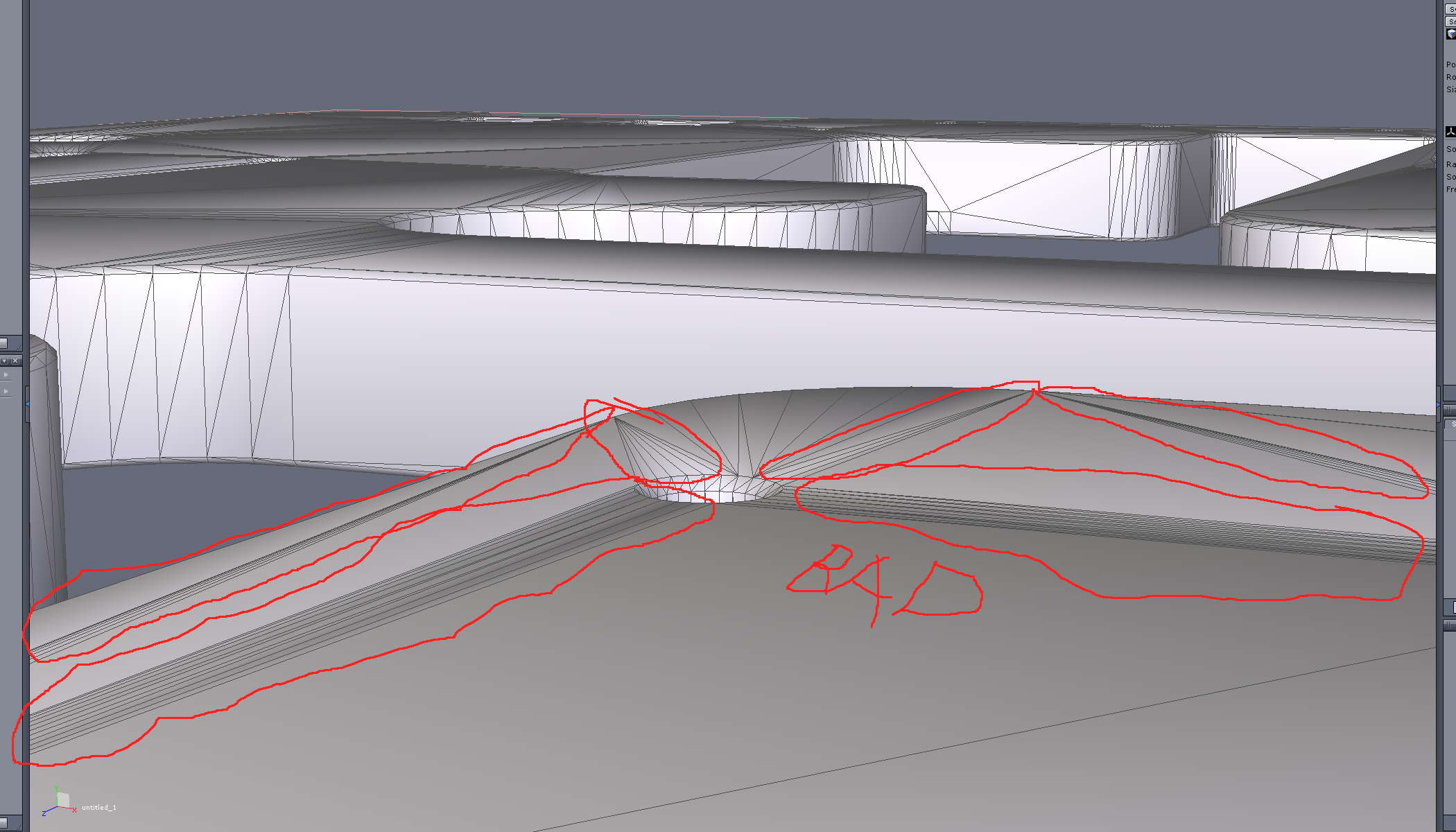The image size is (1456, 832).
Task: Select the untitled_1 scene label
Action: coord(99,808)
